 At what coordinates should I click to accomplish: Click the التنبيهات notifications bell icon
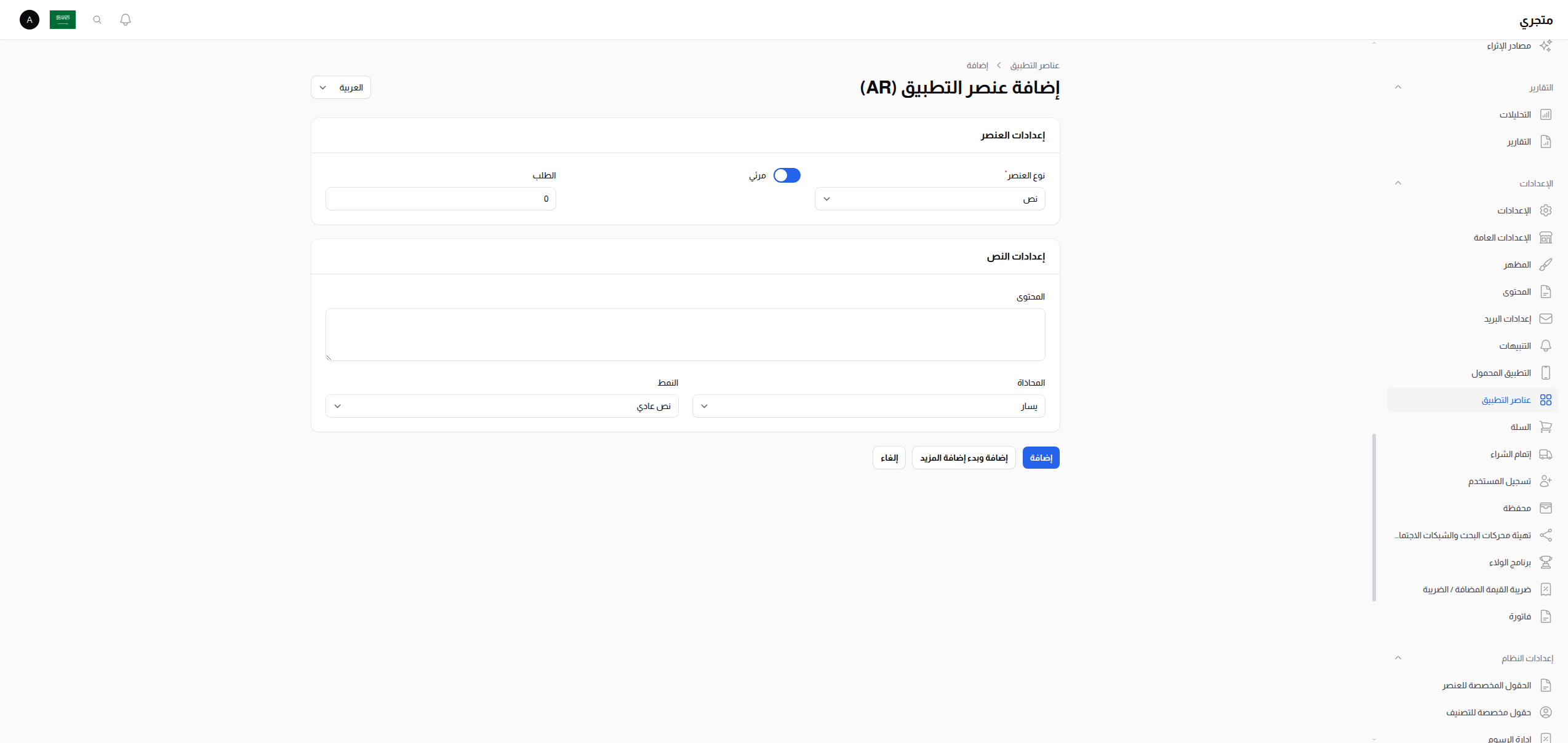1546,345
